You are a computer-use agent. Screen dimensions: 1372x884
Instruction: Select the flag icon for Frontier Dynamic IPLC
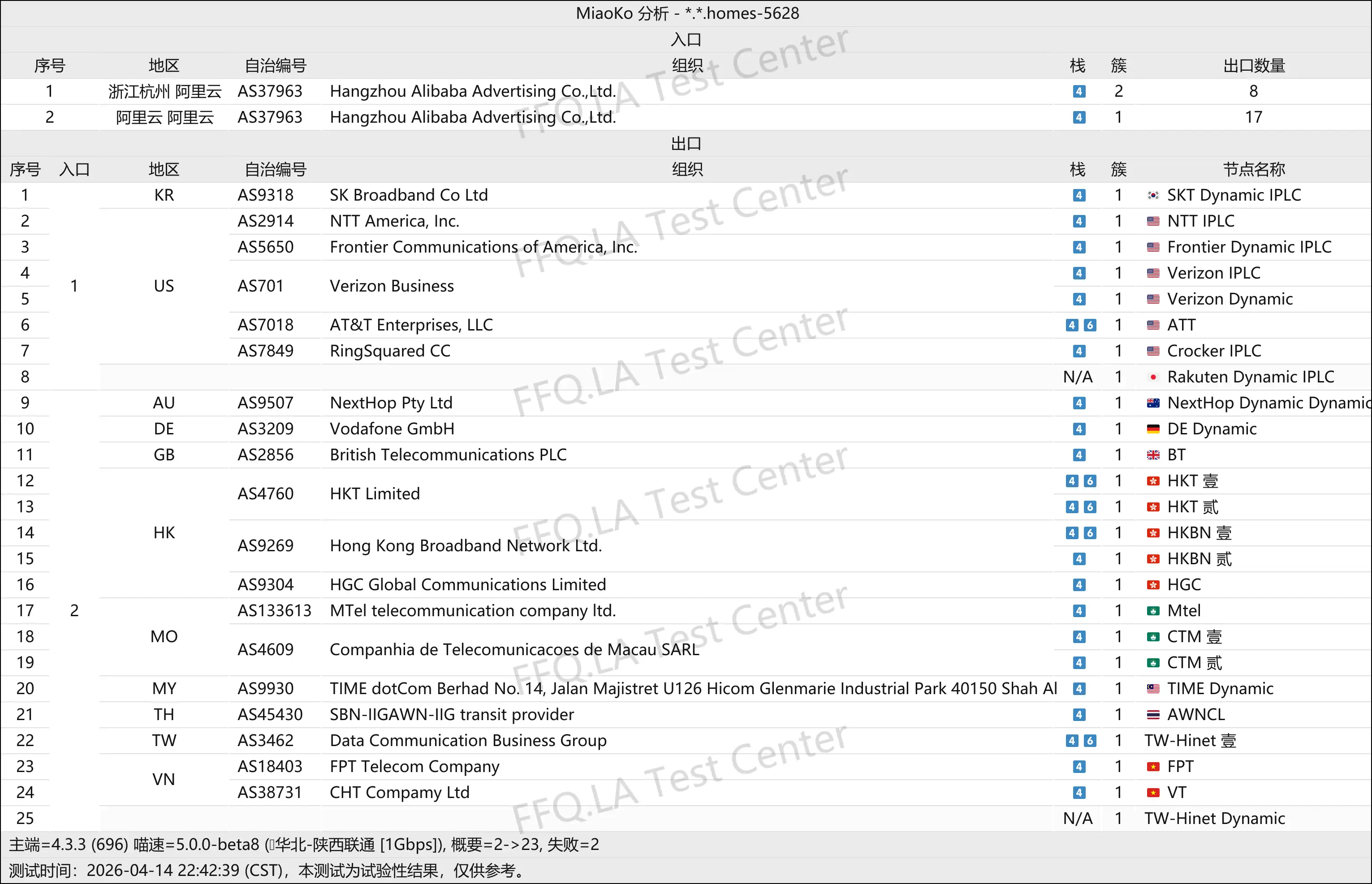pos(1152,247)
